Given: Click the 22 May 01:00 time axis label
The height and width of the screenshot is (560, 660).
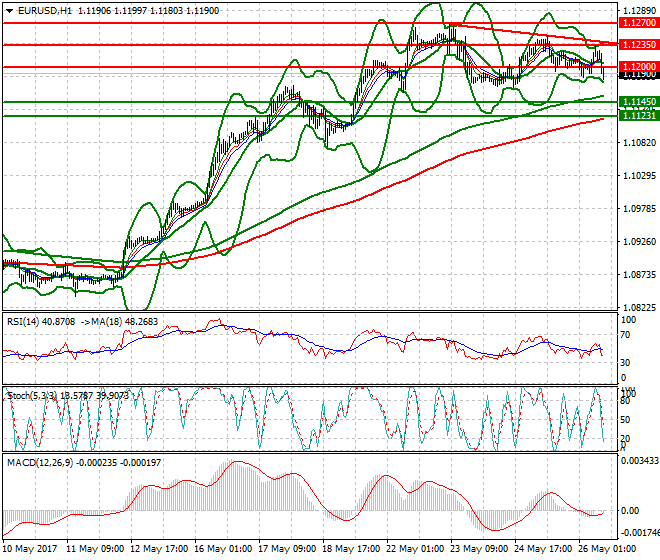Looking at the screenshot, I should 415,549.
